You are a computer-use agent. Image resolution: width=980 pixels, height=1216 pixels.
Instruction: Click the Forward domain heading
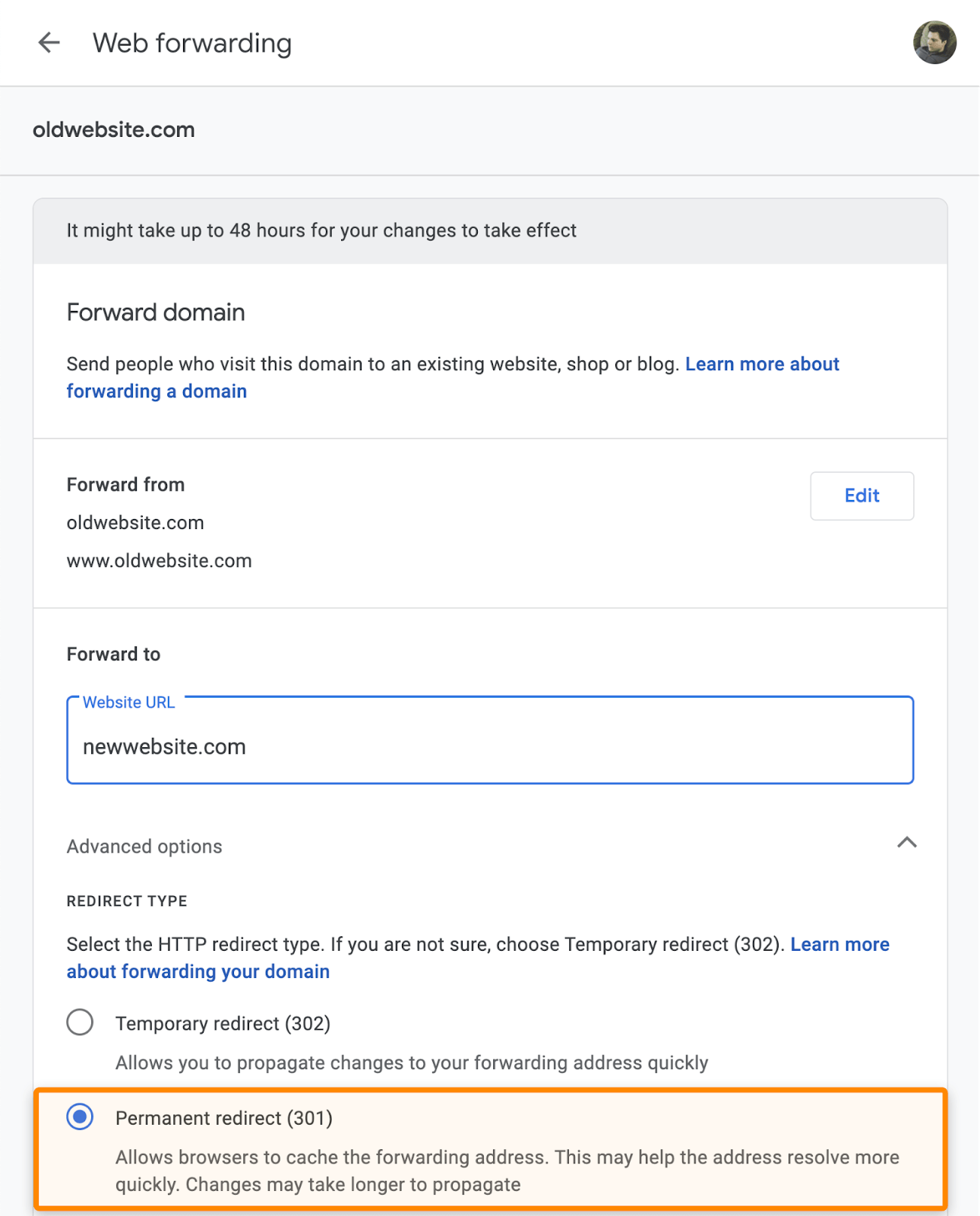(x=155, y=312)
